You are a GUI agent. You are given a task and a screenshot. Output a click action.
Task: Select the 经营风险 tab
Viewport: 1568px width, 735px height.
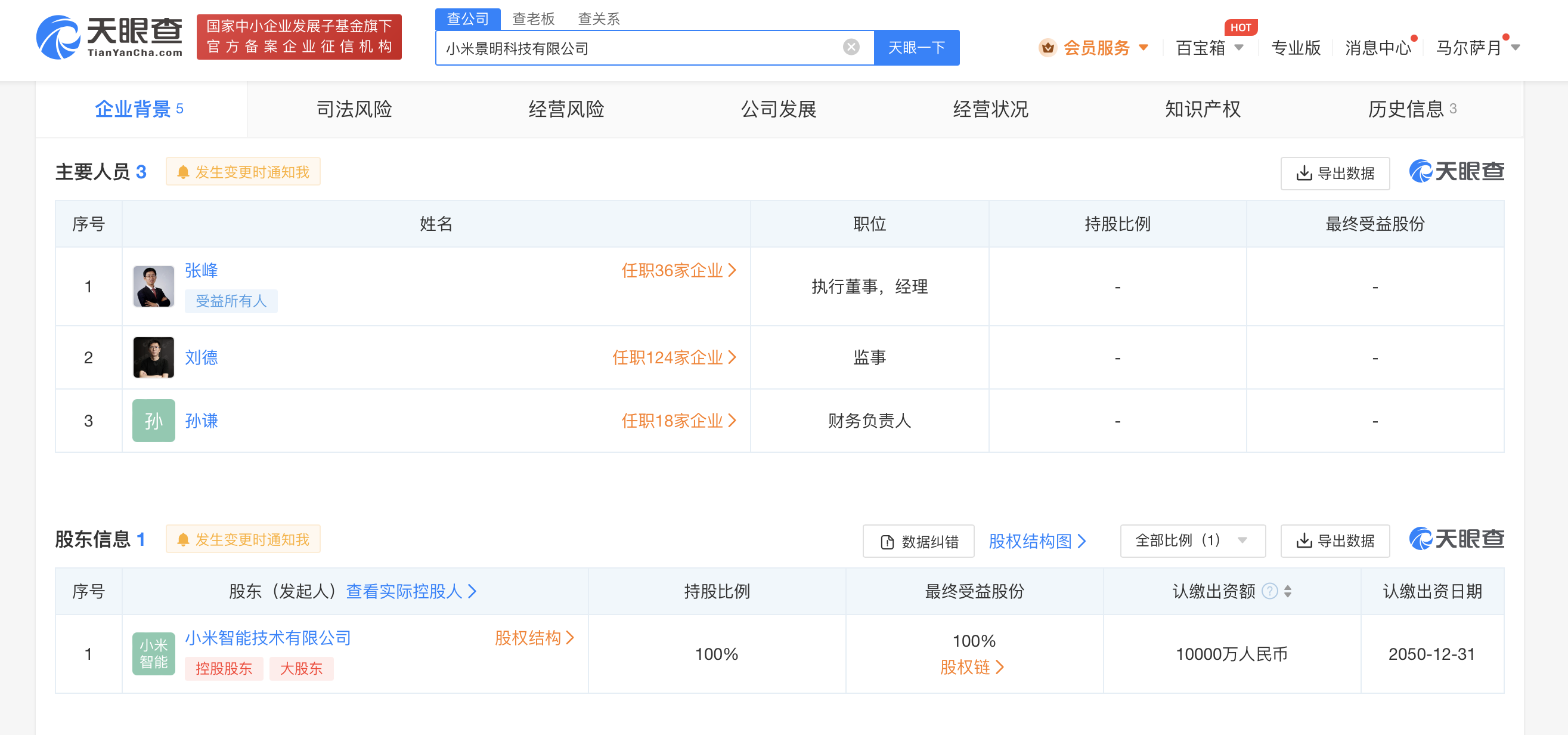566,109
